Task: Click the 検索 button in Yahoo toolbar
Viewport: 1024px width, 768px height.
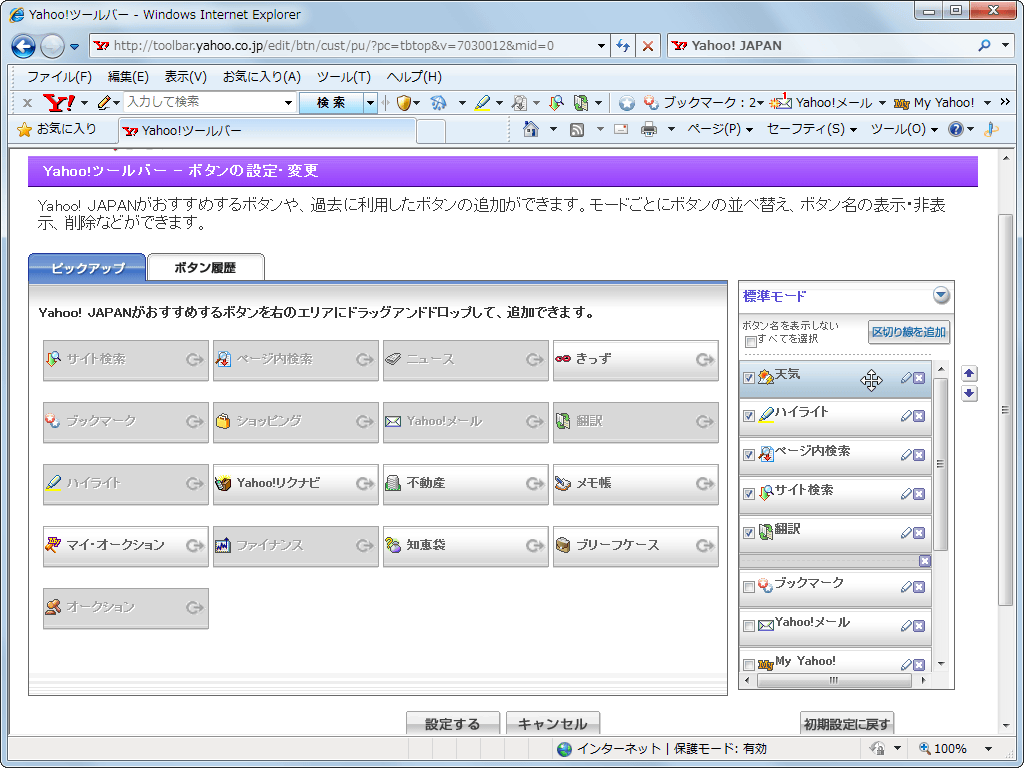Action: [331, 103]
